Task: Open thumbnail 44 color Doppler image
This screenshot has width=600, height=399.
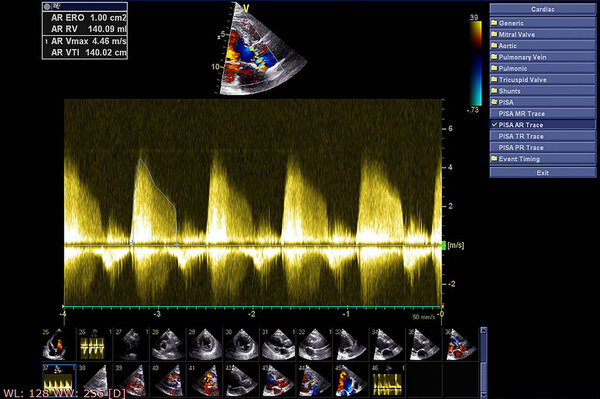Action: pyautogui.click(x=315, y=381)
